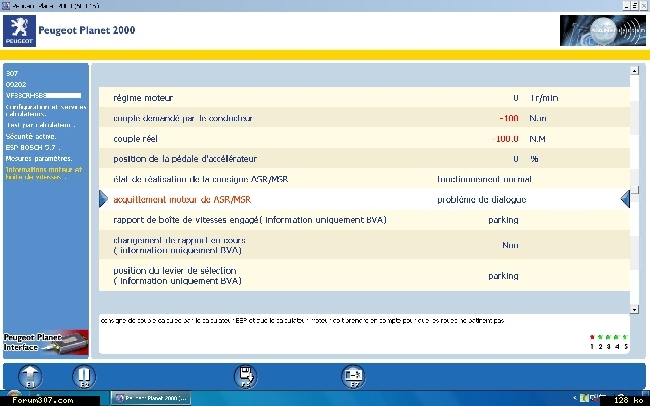Click the Peugeot lion logo
Screen dimensions: 650x406
pos(19,31)
